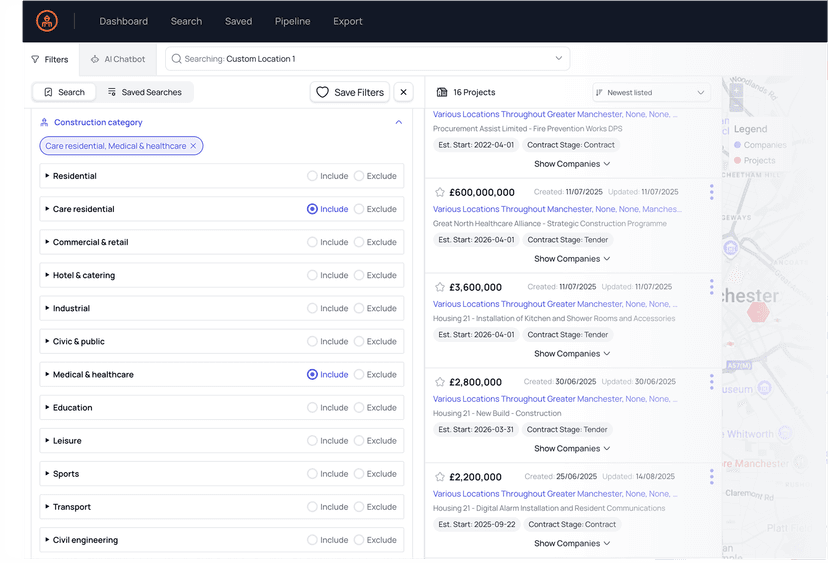The image size is (828, 563).
Task: Close the filter panel with X button
Action: (404, 92)
